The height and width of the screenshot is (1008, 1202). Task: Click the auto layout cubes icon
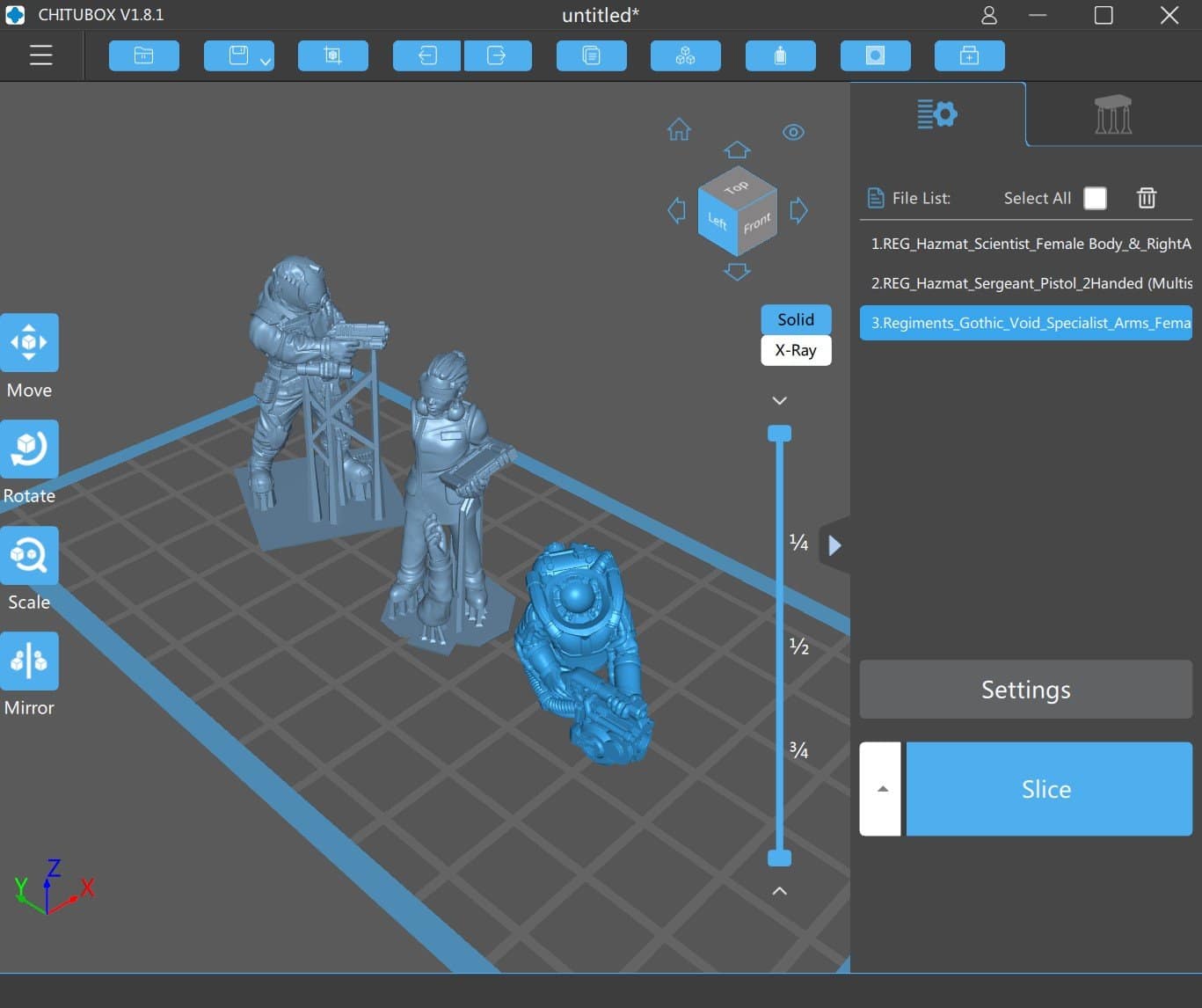point(686,55)
